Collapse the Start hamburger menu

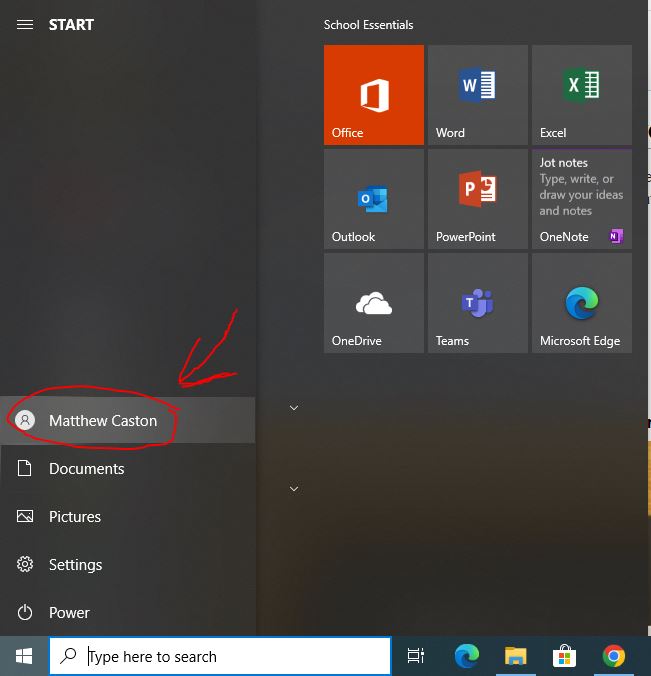tap(25, 25)
